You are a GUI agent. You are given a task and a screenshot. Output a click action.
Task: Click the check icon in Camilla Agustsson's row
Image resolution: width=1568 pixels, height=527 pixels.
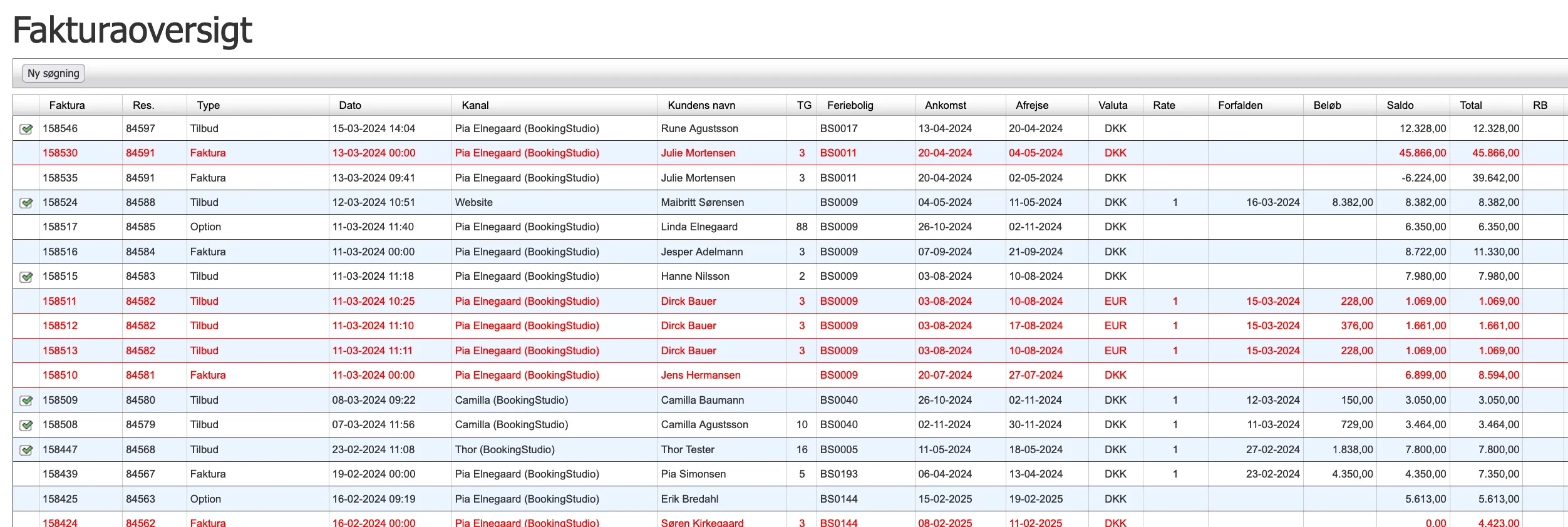point(26,425)
